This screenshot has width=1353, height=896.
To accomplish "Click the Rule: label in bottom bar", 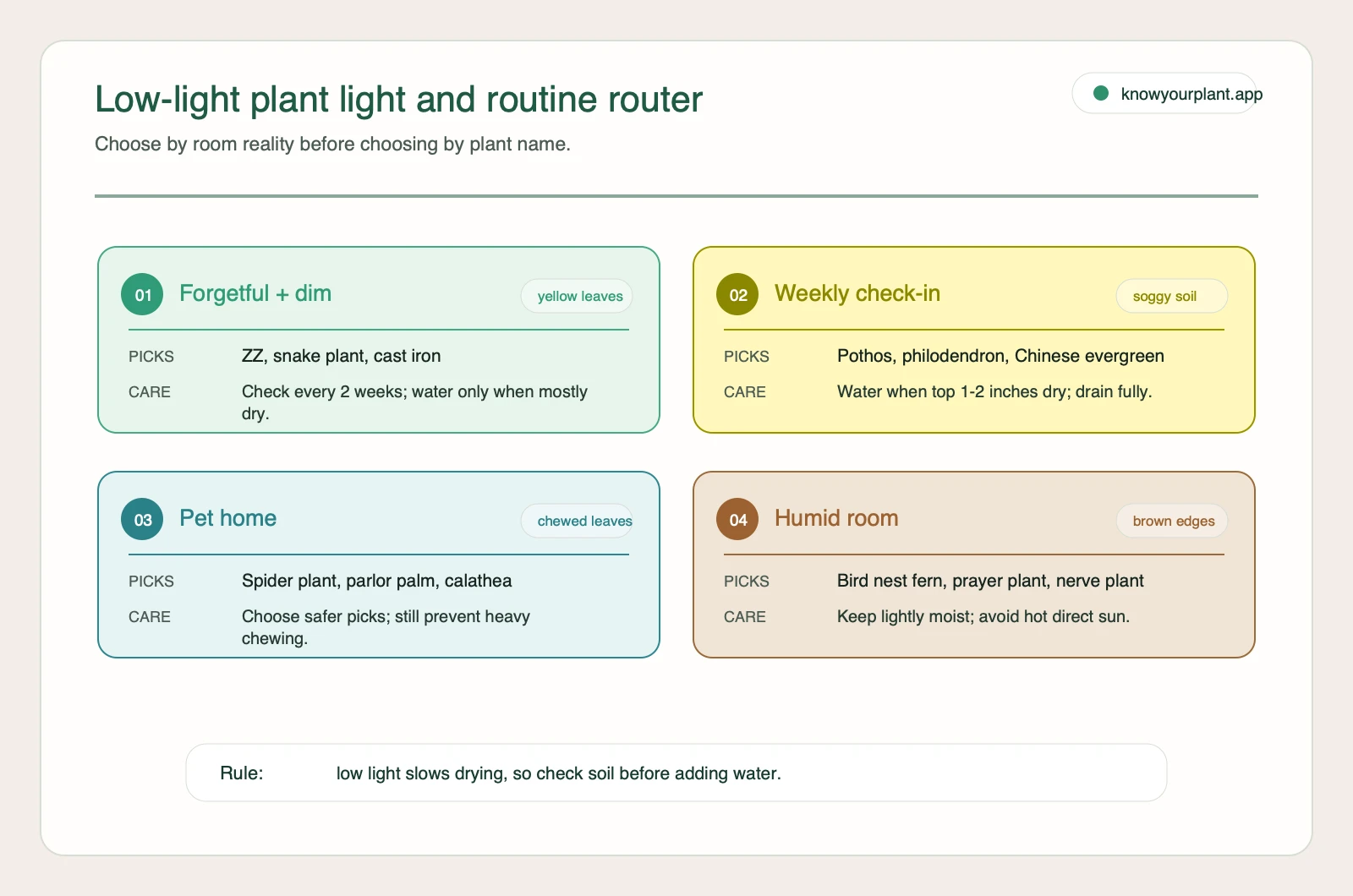I will coord(242,773).
